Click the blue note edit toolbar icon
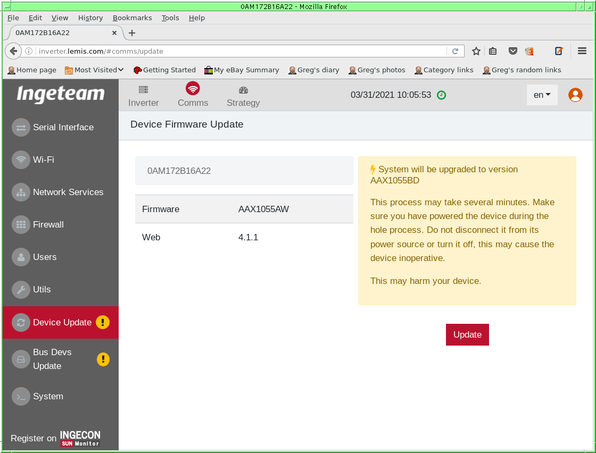This screenshot has height=453, width=596. click(x=558, y=51)
